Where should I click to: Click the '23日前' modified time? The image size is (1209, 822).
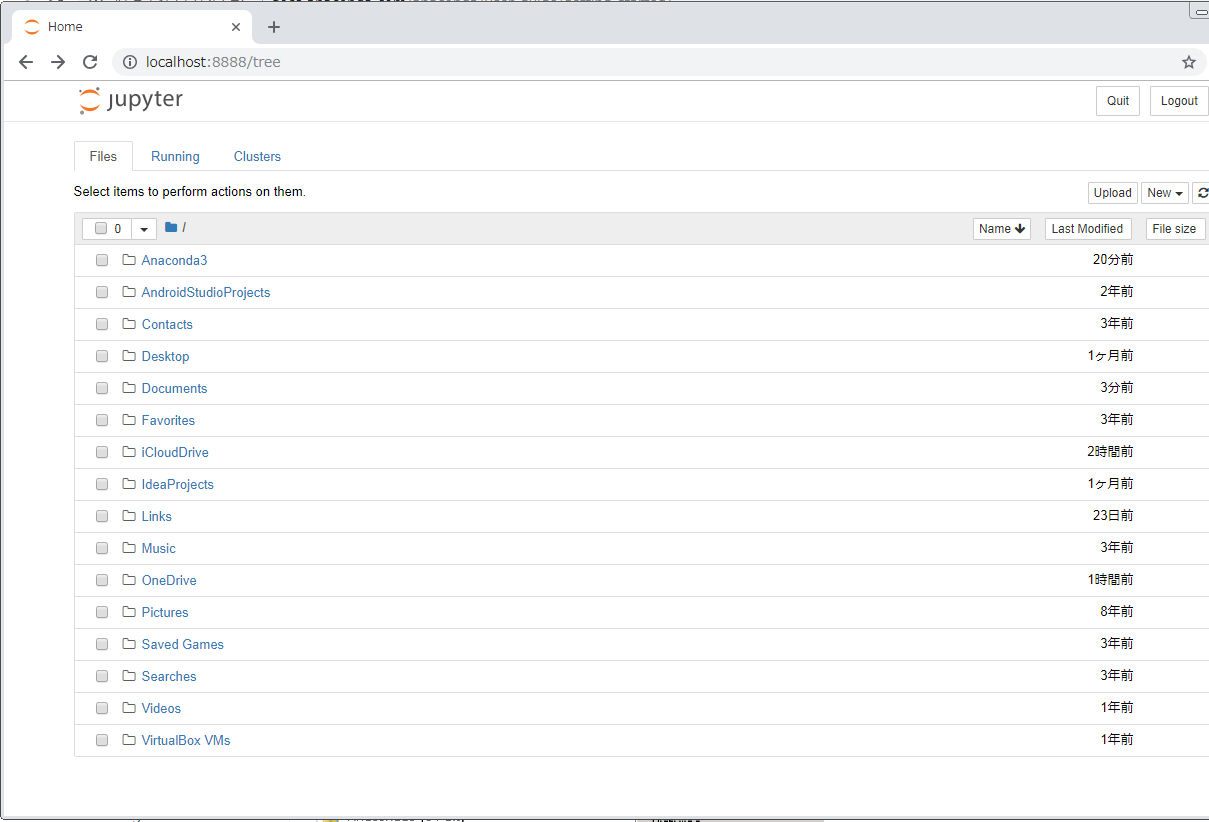coord(1113,516)
